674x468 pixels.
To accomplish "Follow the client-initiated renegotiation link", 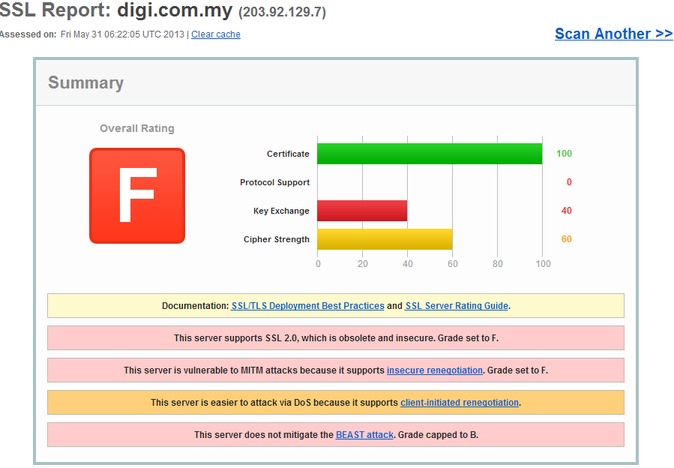I will [460, 402].
